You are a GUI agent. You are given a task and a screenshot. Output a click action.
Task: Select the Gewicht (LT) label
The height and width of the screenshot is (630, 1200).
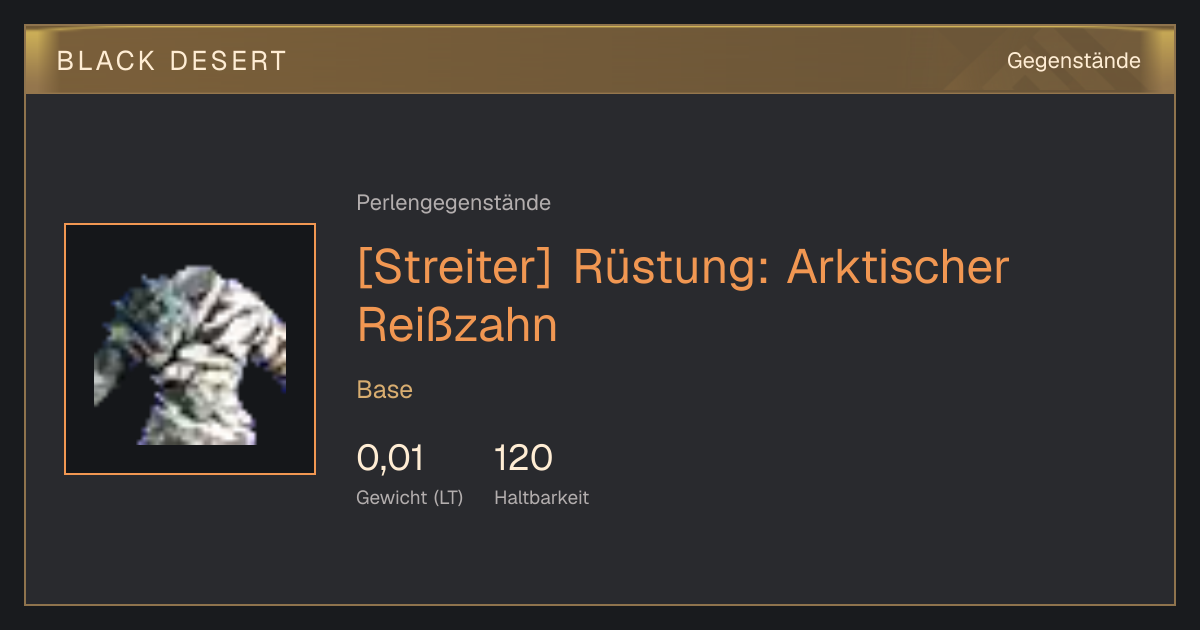pyautogui.click(x=410, y=498)
